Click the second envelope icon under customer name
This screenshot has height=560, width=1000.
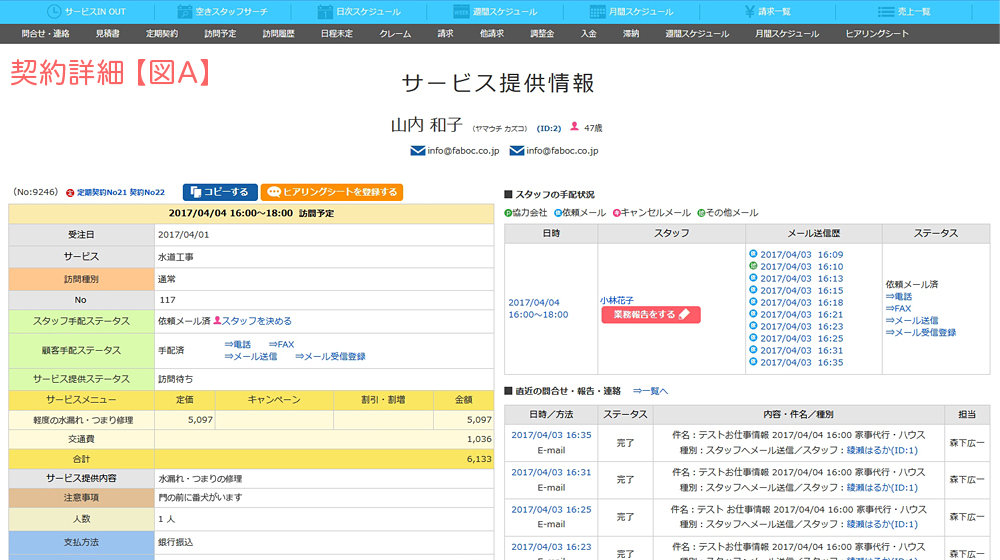click(x=517, y=151)
